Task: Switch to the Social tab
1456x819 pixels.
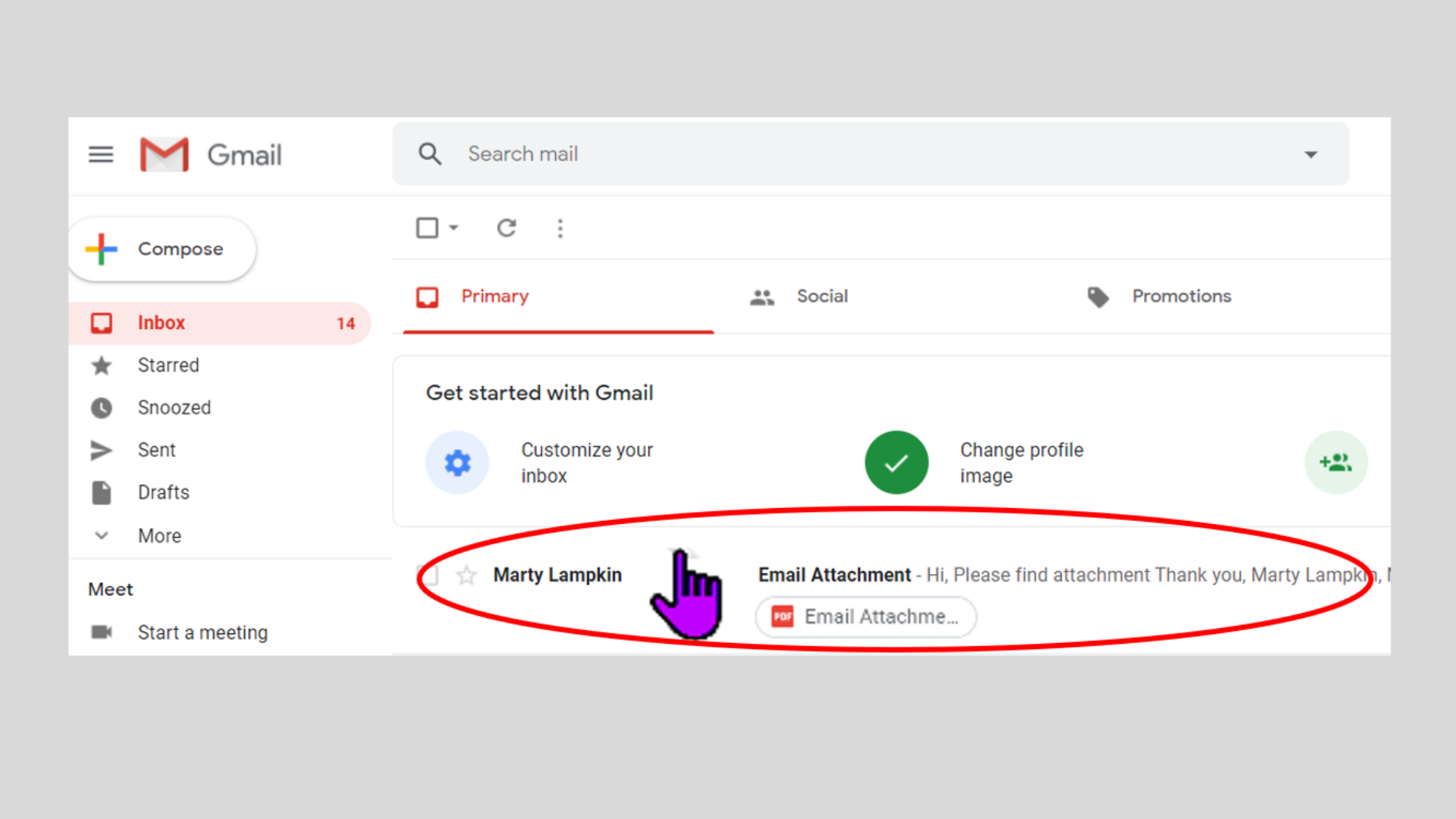Action: pos(820,296)
